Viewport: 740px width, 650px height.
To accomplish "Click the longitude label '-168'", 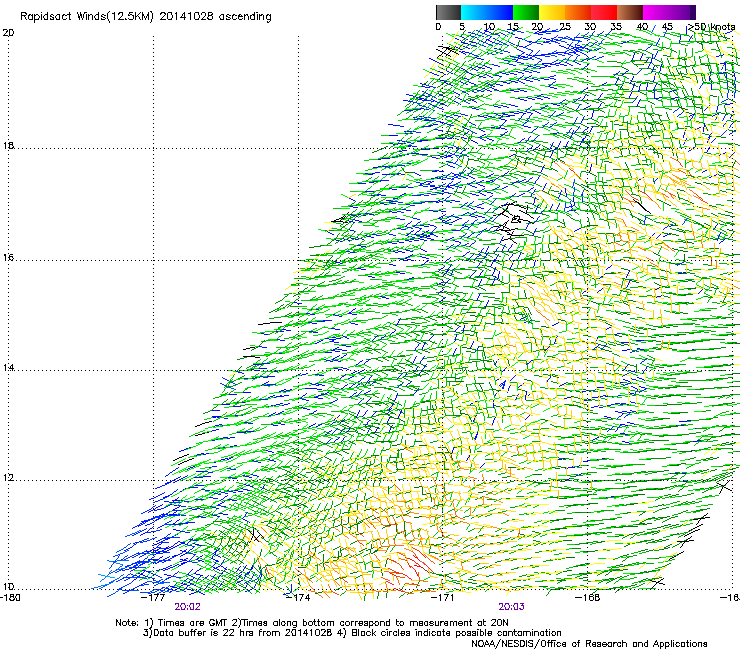I will pyautogui.click(x=588, y=597).
